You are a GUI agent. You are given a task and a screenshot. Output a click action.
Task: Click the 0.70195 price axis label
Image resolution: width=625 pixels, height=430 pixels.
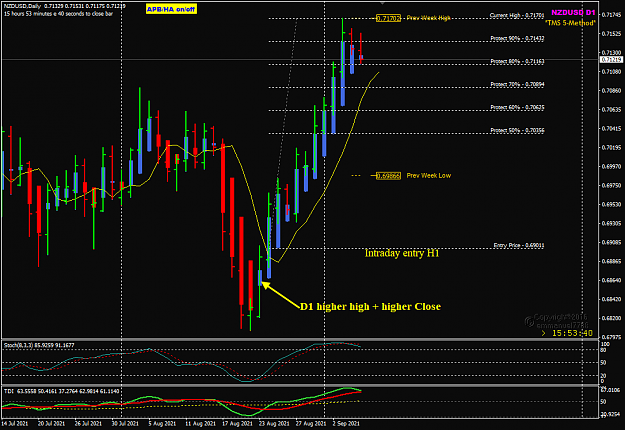pyautogui.click(x=612, y=148)
